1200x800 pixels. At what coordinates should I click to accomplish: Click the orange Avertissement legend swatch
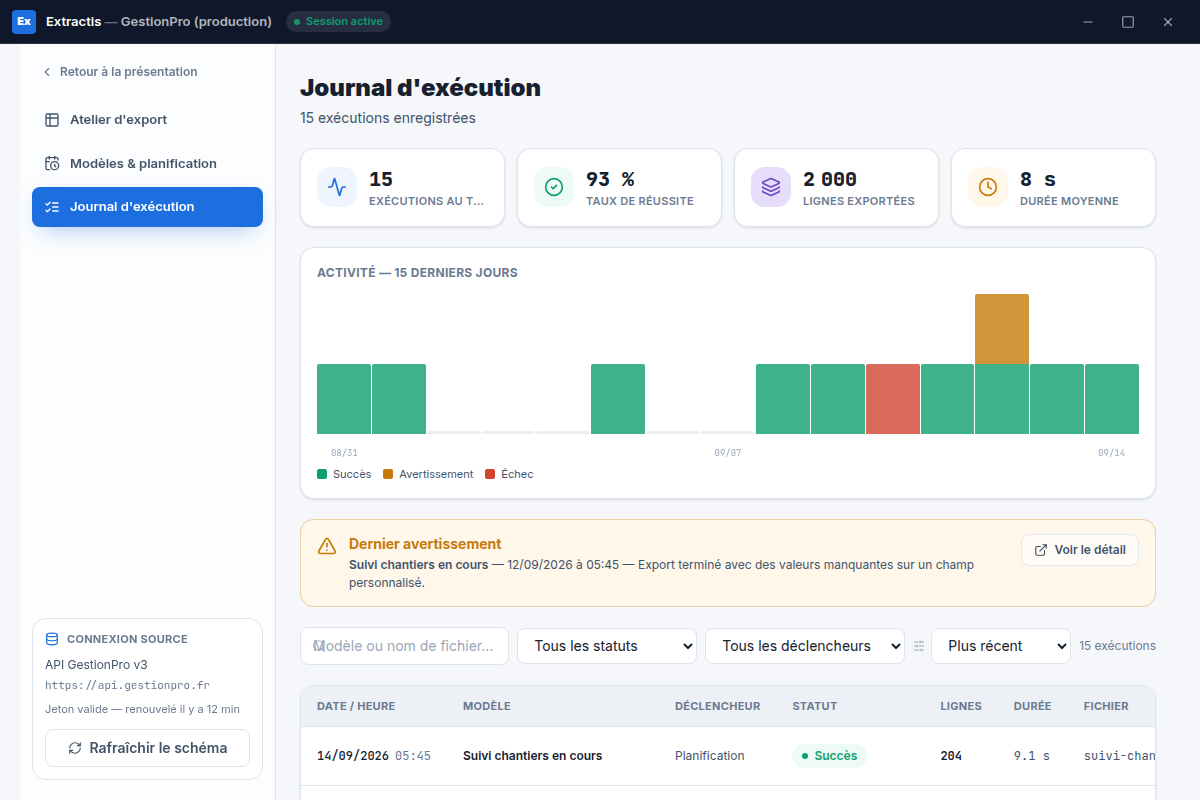[388, 474]
